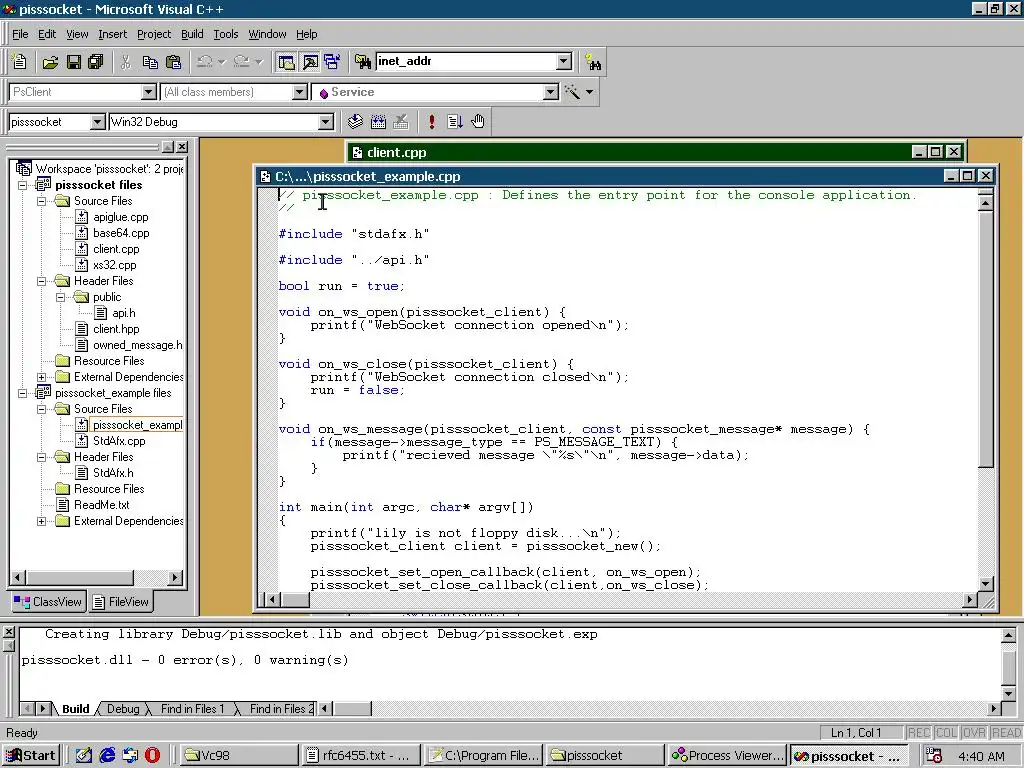Open the Service member dropdown
Viewport: 1024px width, 768px height.
tap(551, 92)
